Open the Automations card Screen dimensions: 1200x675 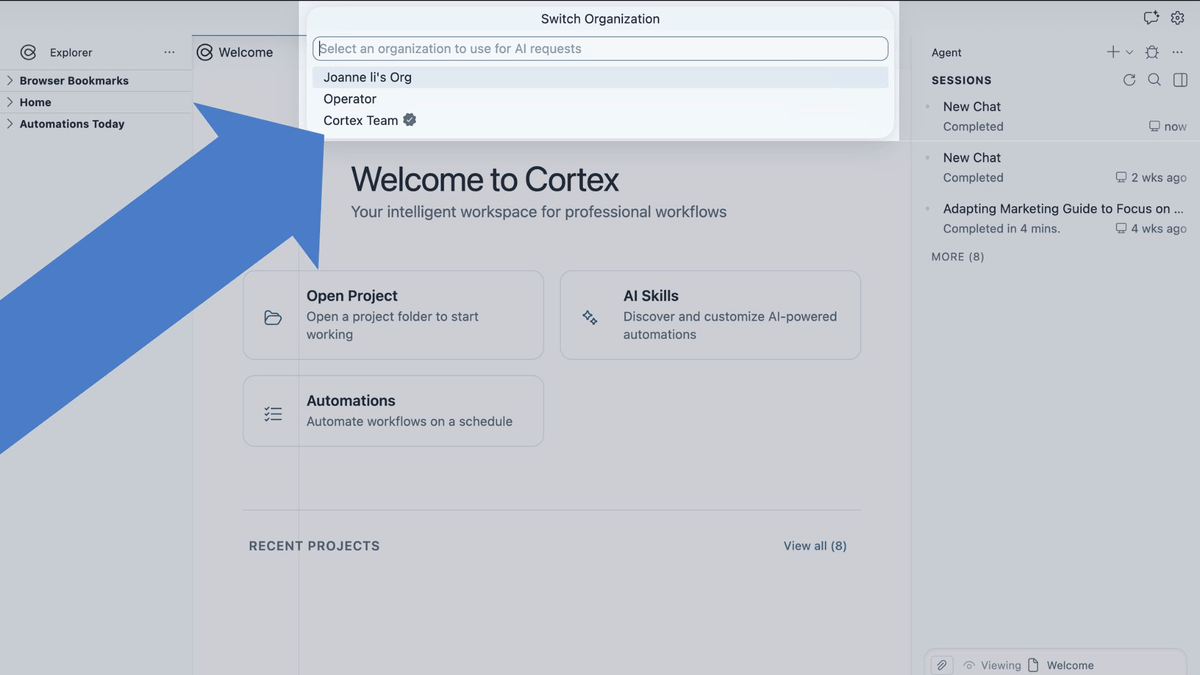tap(393, 411)
